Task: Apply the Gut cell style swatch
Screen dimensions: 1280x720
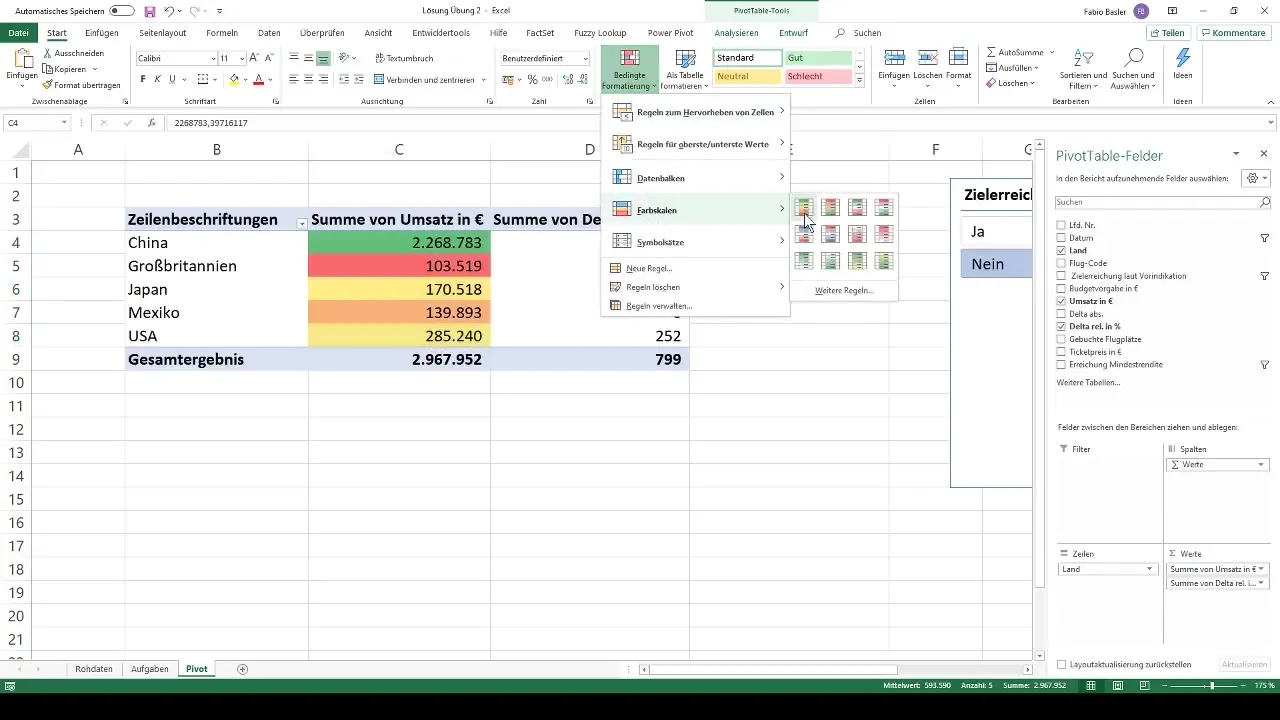Action: [818, 58]
